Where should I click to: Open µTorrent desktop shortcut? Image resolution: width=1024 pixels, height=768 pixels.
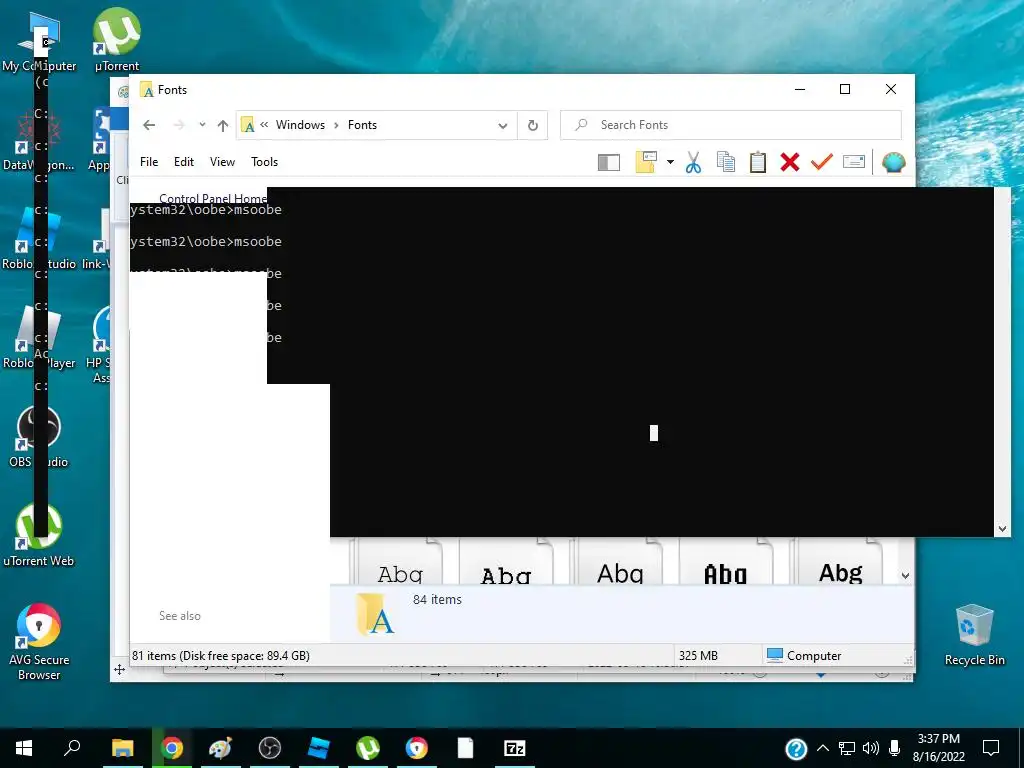pos(117,40)
